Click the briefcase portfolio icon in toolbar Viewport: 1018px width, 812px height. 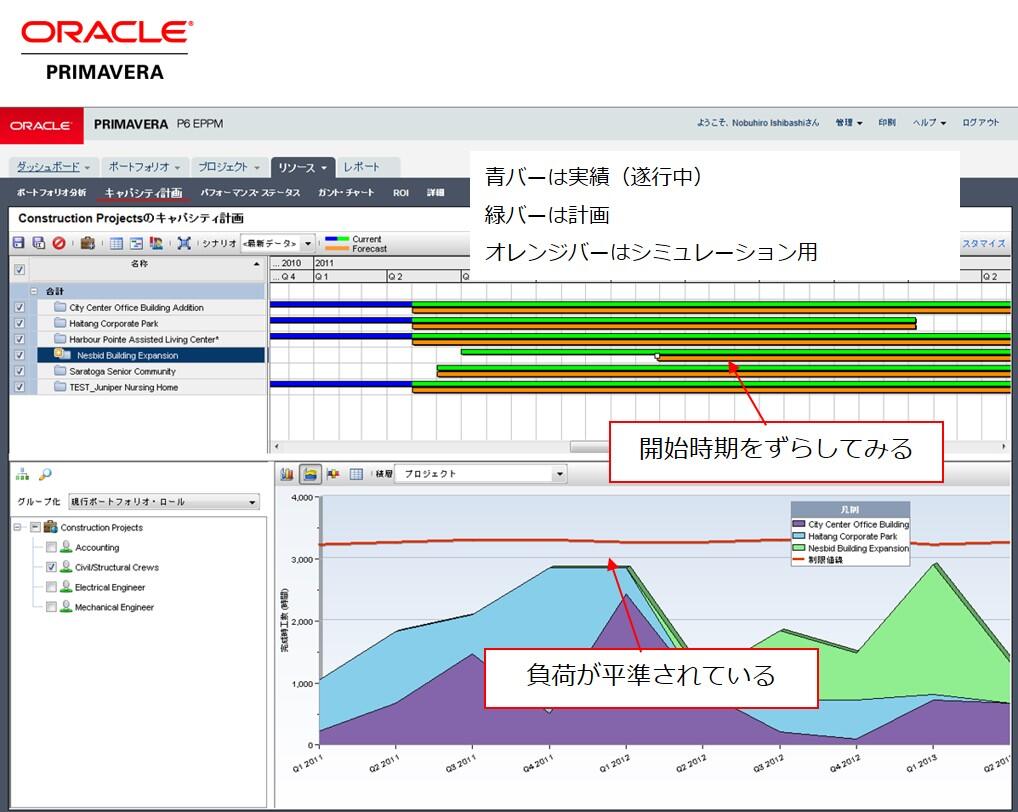click(88, 243)
